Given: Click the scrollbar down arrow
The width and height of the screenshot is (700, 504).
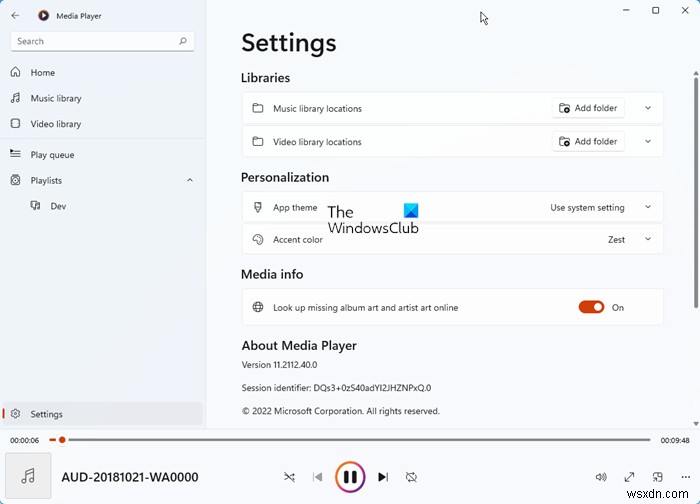Looking at the screenshot, I should (x=696, y=424).
